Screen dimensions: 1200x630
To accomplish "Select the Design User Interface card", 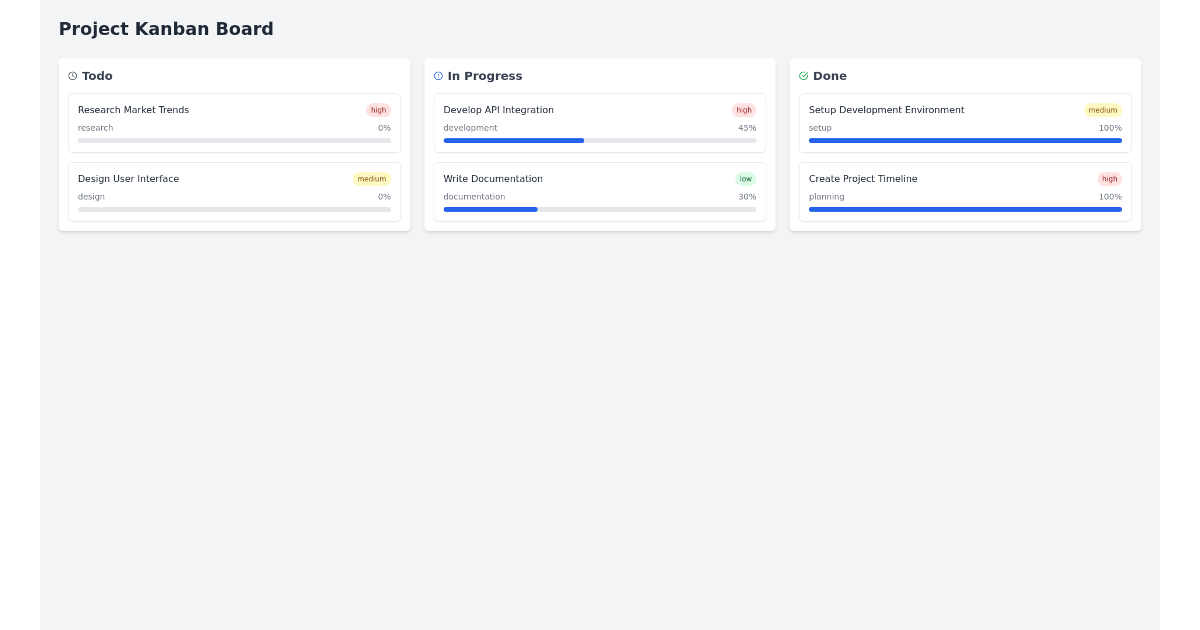I will coord(234,190).
